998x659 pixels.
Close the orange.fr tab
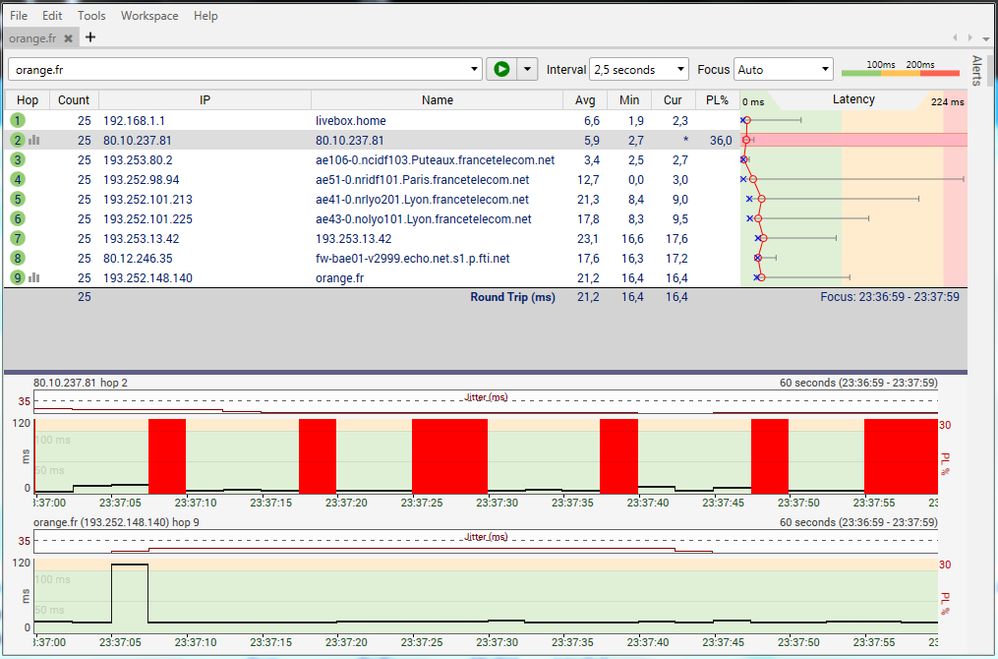(x=68, y=38)
